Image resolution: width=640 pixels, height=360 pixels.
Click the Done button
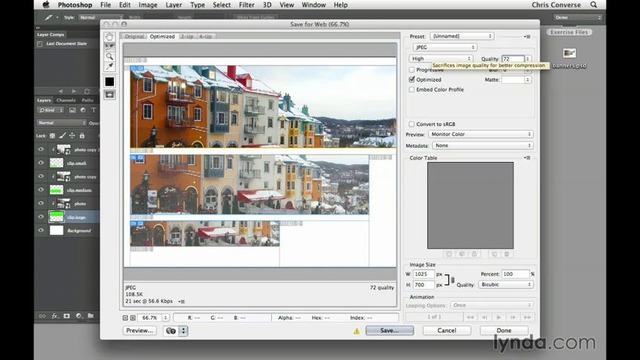(x=504, y=331)
